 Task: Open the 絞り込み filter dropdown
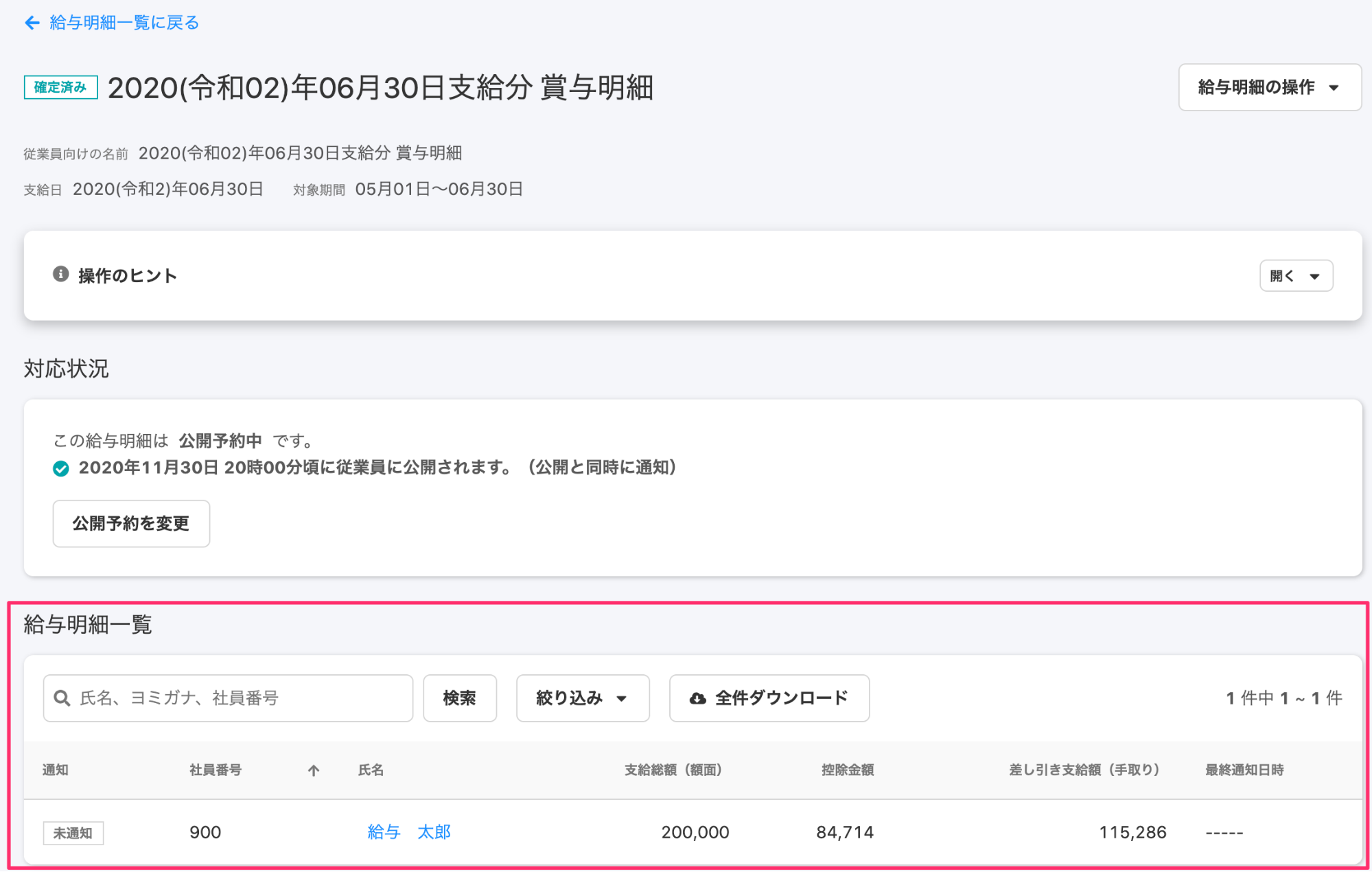pos(582,698)
